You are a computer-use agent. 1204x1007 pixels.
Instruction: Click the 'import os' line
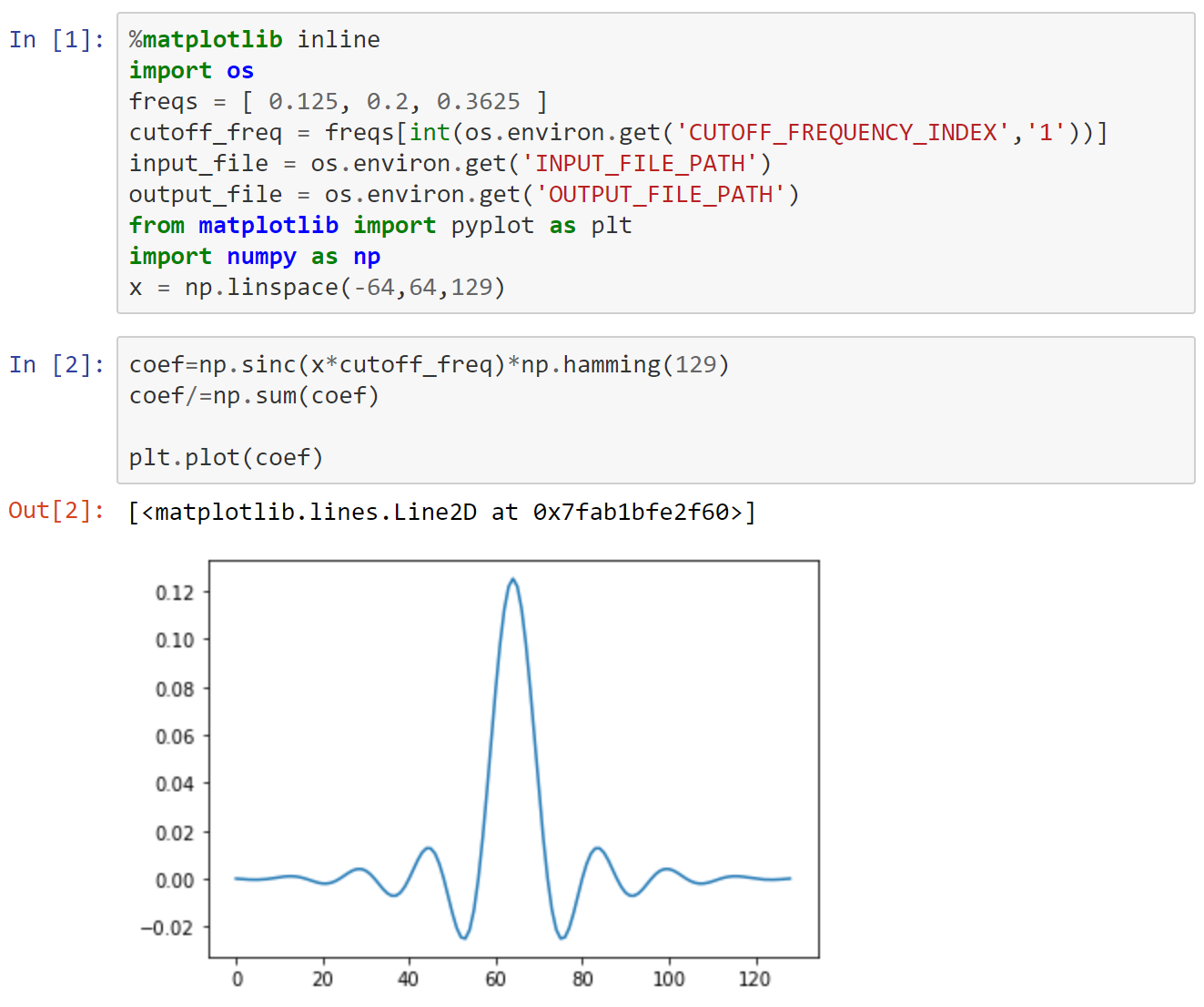(191, 71)
